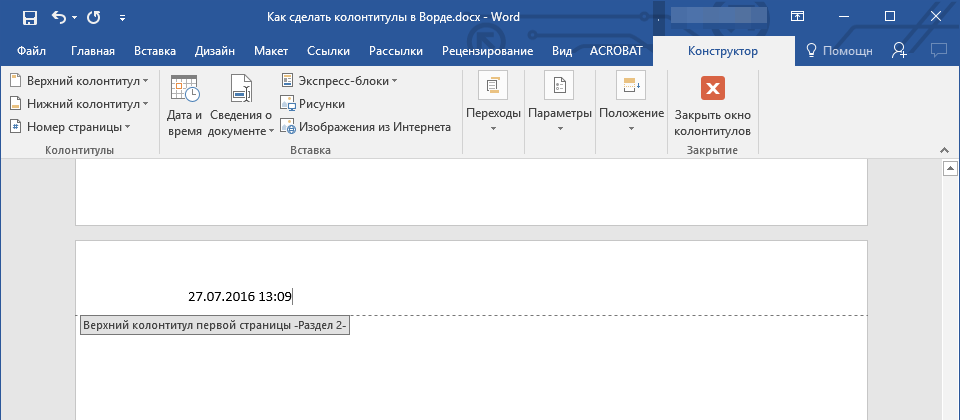Image resolution: width=960 pixels, height=420 pixels.
Task: Close header window with red X icon
Action: click(x=712, y=105)
